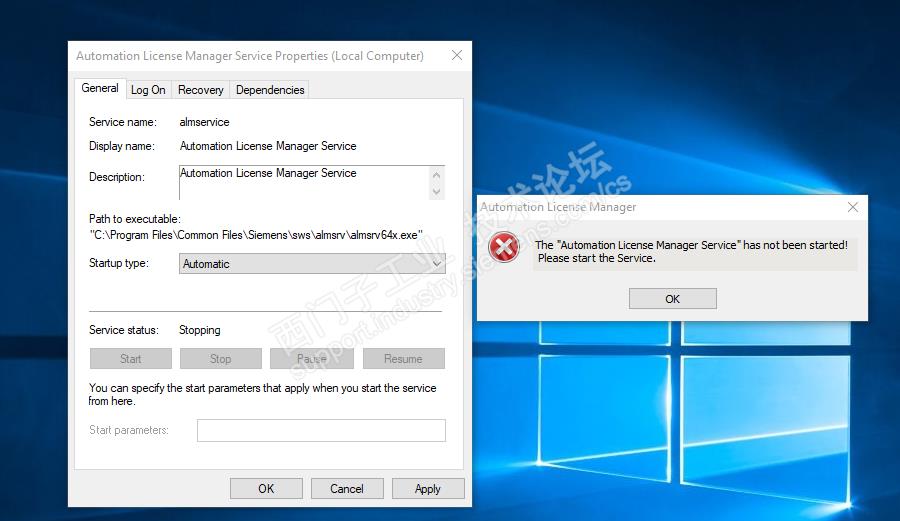Select the service name 'almservice' text
This screenshot has width=900, height=521.
tap(204, 122)
